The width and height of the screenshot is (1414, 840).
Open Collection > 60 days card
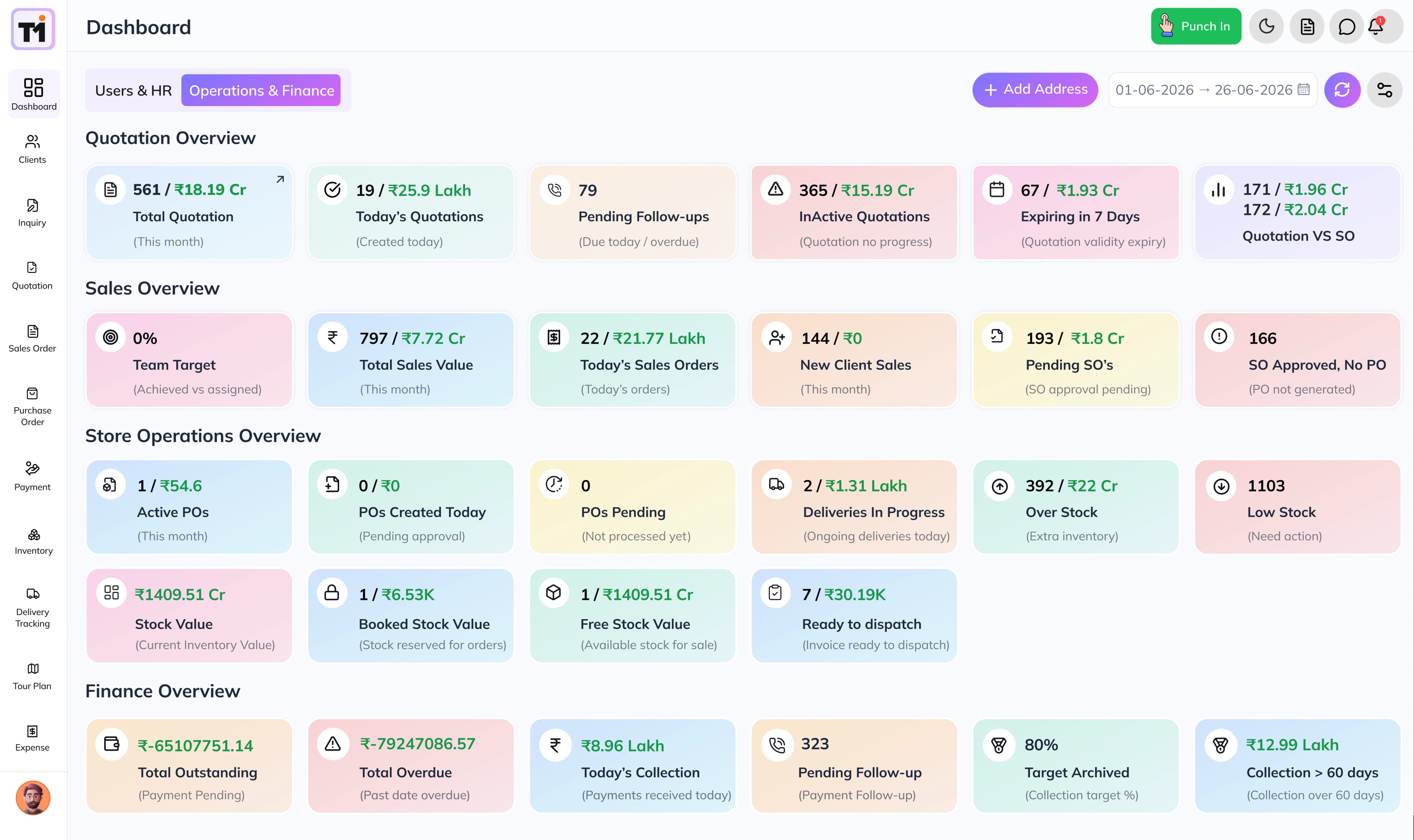(1297, 766)
